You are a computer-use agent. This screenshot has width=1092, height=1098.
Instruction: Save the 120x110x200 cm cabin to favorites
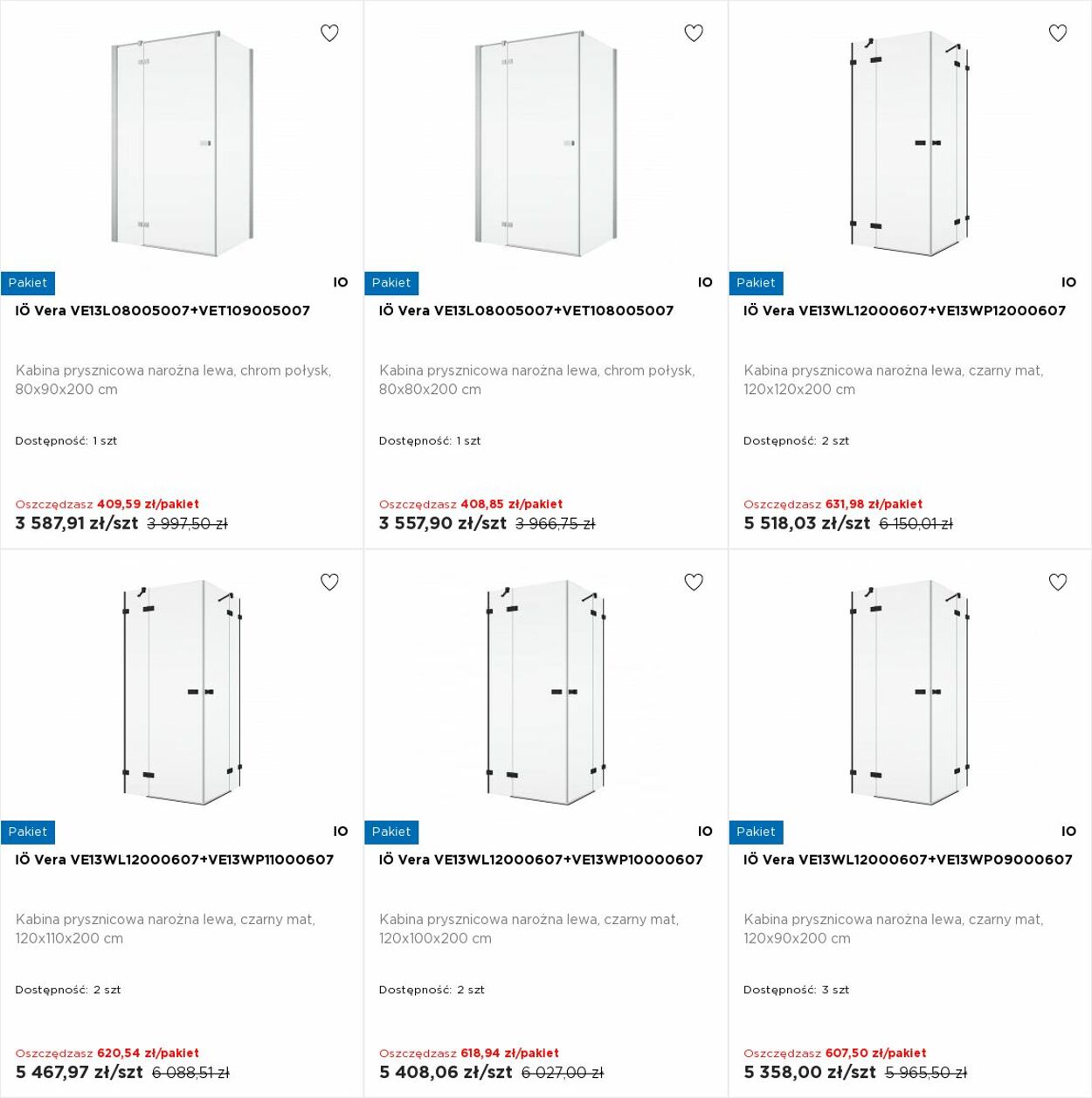tap(329, 582)
